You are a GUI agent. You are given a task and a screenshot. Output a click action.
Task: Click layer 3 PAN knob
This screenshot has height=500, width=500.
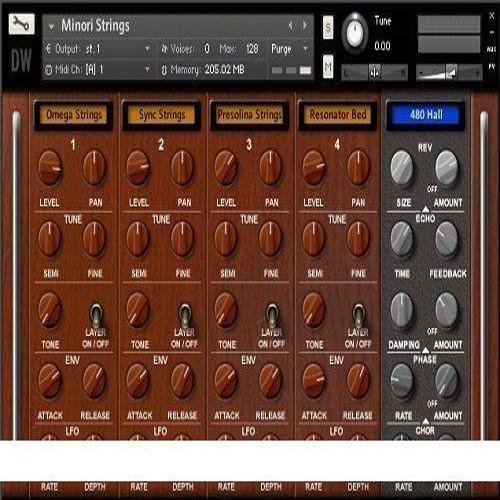pos(270,168)
